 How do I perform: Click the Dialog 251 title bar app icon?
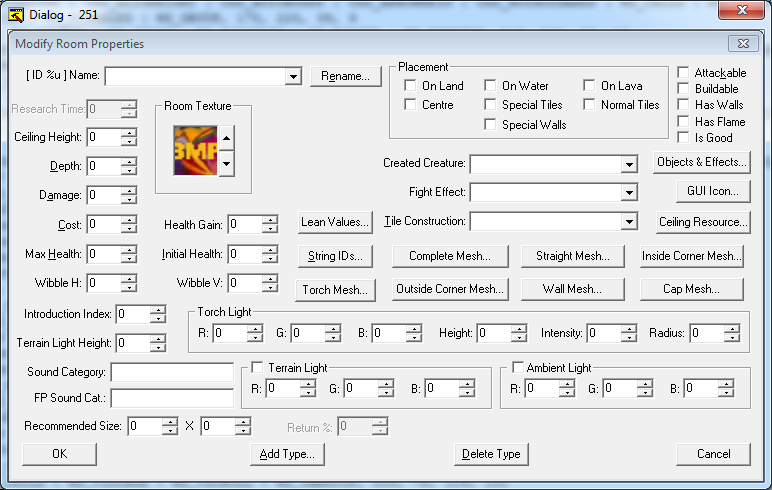tap(16, 15)
